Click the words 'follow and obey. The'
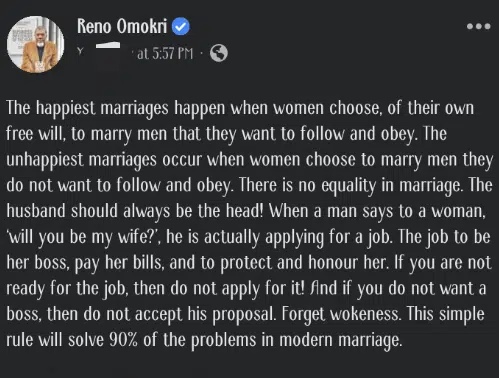Viewport: 499px width, 378px height. 373,134
